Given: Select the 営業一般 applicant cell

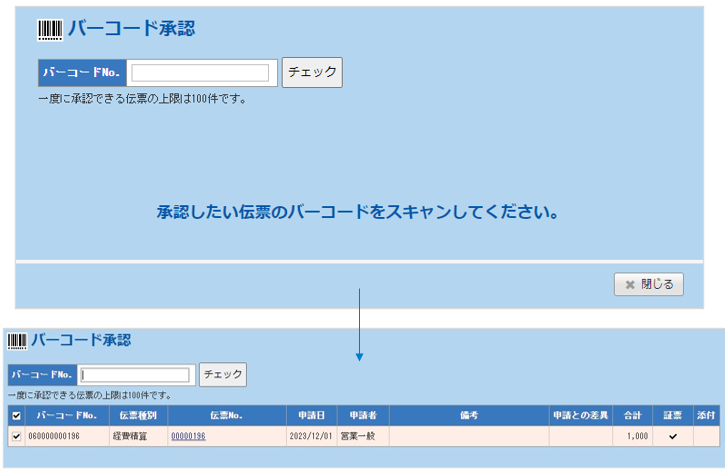Looking at the screenshot, I should tap(358, 436).
